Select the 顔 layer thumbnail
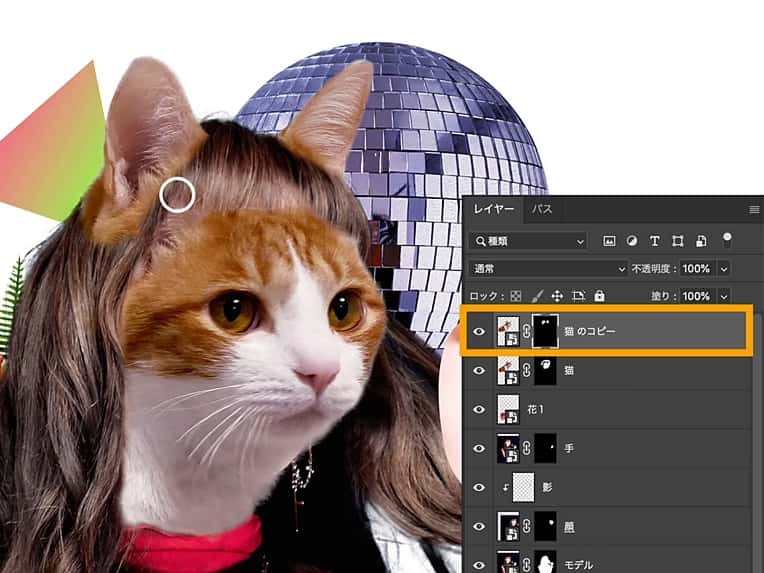 (508, 526)
